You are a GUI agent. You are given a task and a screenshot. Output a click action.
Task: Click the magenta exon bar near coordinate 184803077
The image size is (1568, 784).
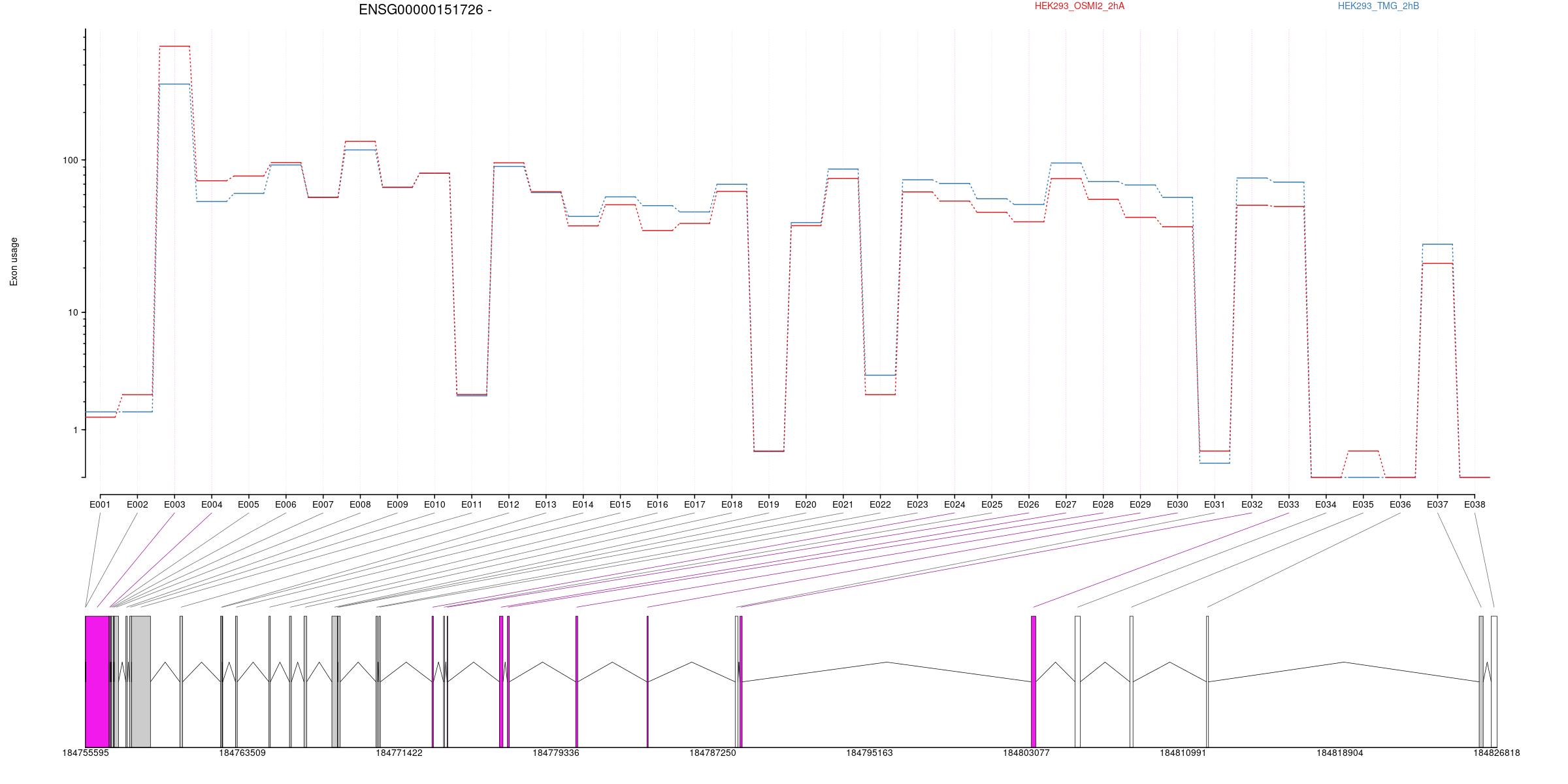[1034, 681]
